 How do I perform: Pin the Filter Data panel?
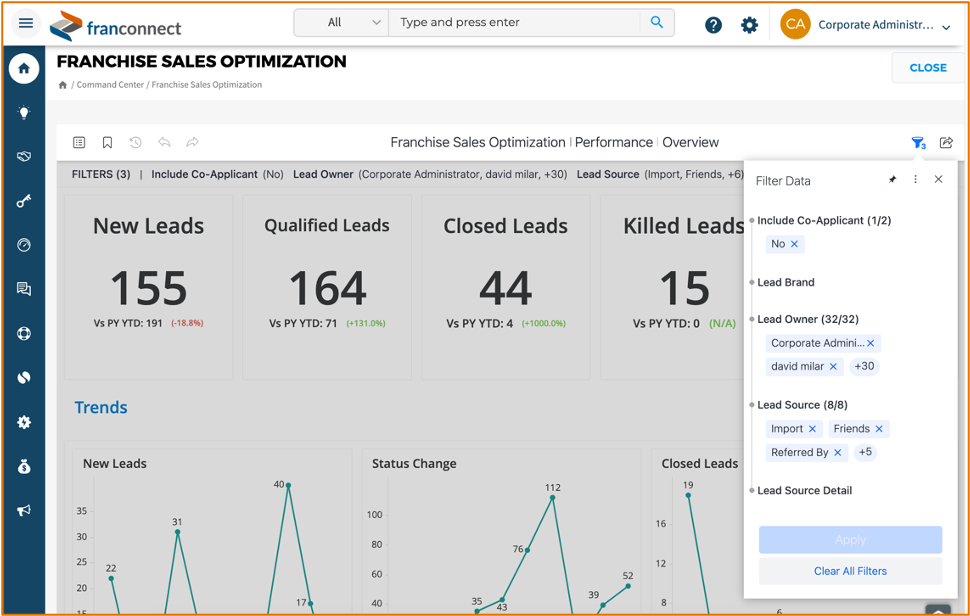coord(892,179)
